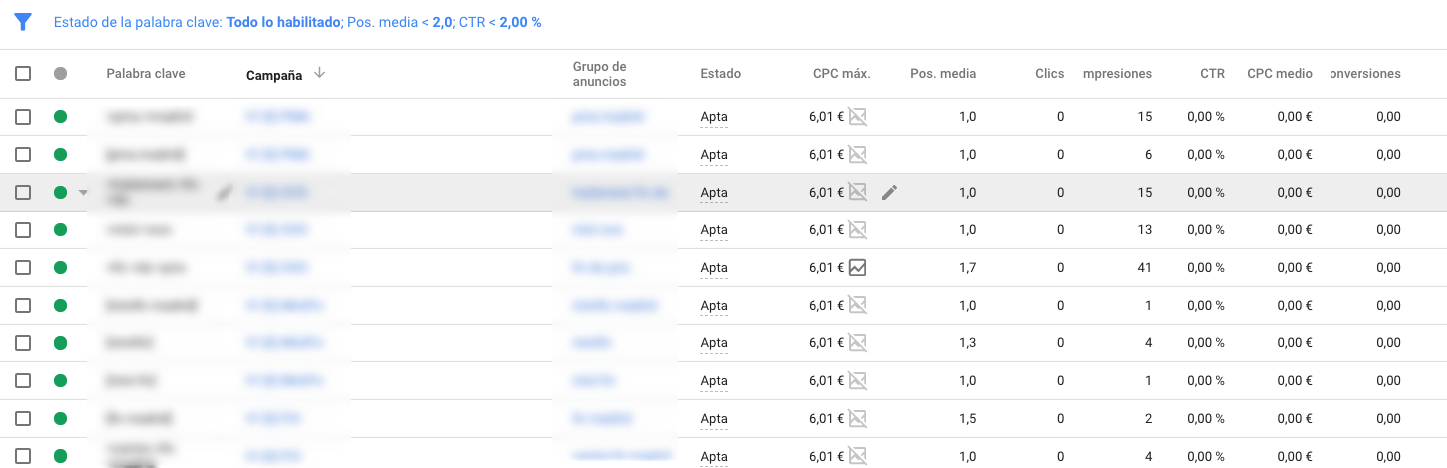This screenshot has height=468, width=1447.
Task: Click the gray status dot in header
Action: 60,73
